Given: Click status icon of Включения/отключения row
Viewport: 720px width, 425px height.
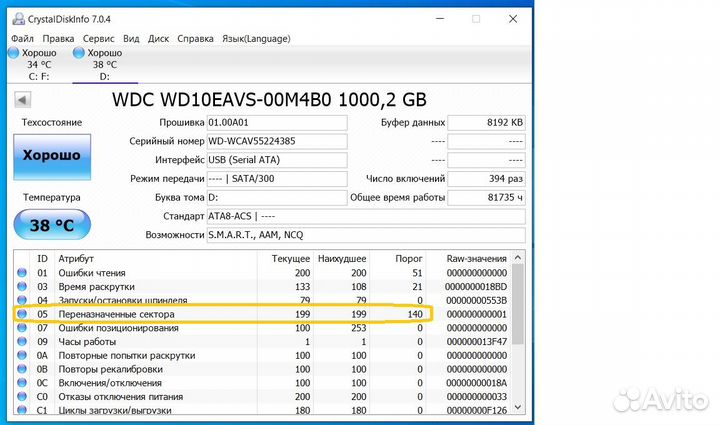Looking at the screenshot, I should point(22,383).
